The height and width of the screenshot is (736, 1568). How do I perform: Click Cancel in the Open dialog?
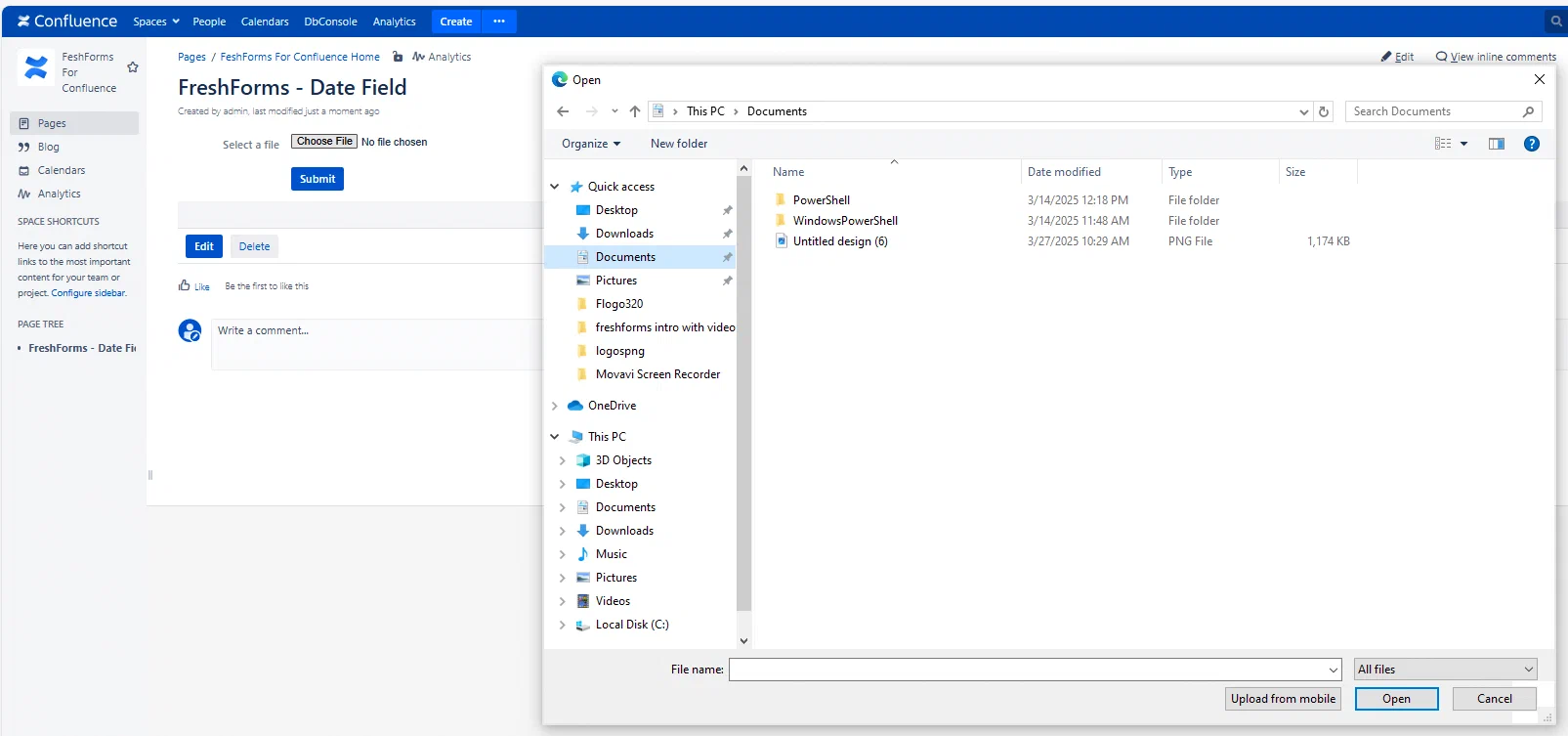[1494, 699]
